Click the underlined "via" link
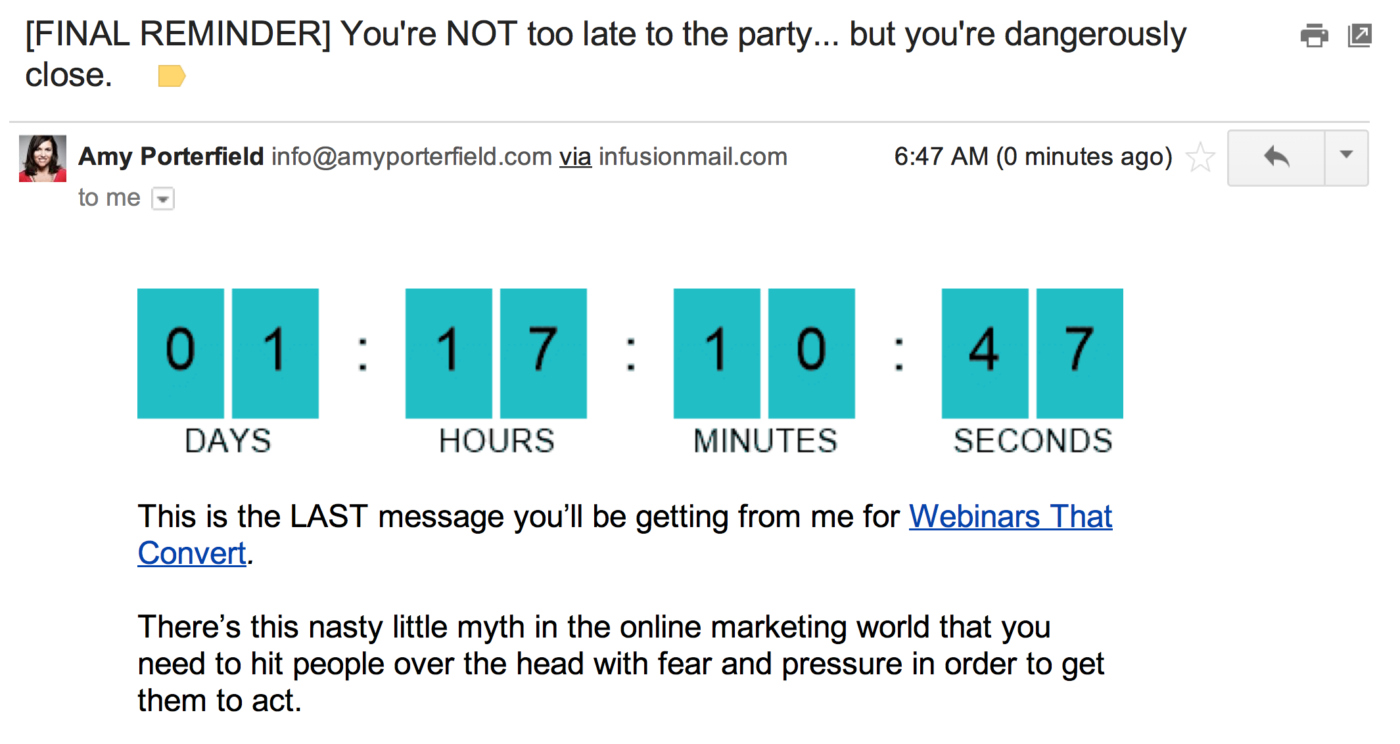Image resolution: width=1400 pixels, height=744 pixels. (x=575, y=157)
